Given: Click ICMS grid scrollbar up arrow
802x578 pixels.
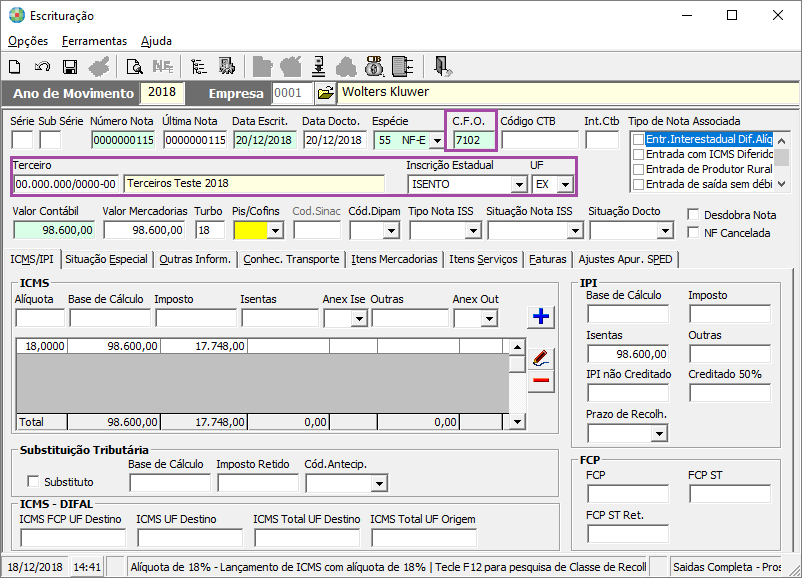Looking at the screenshot, I should tap(517, 347).
